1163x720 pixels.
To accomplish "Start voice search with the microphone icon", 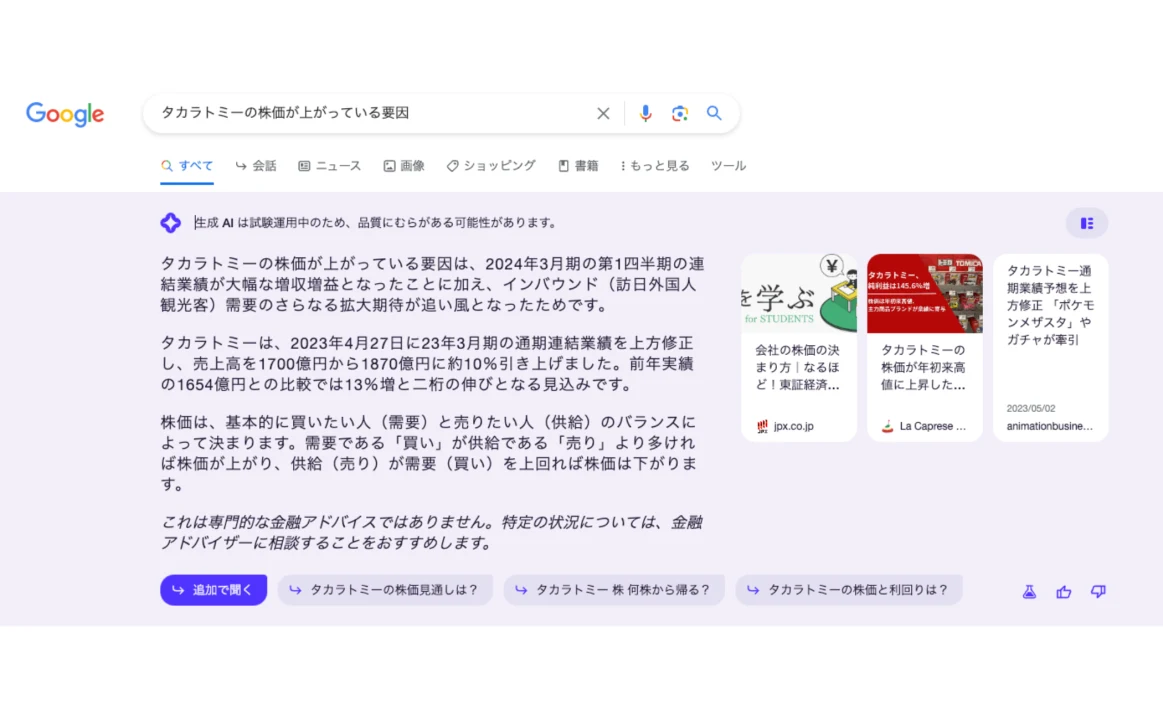I will (645, 113).
